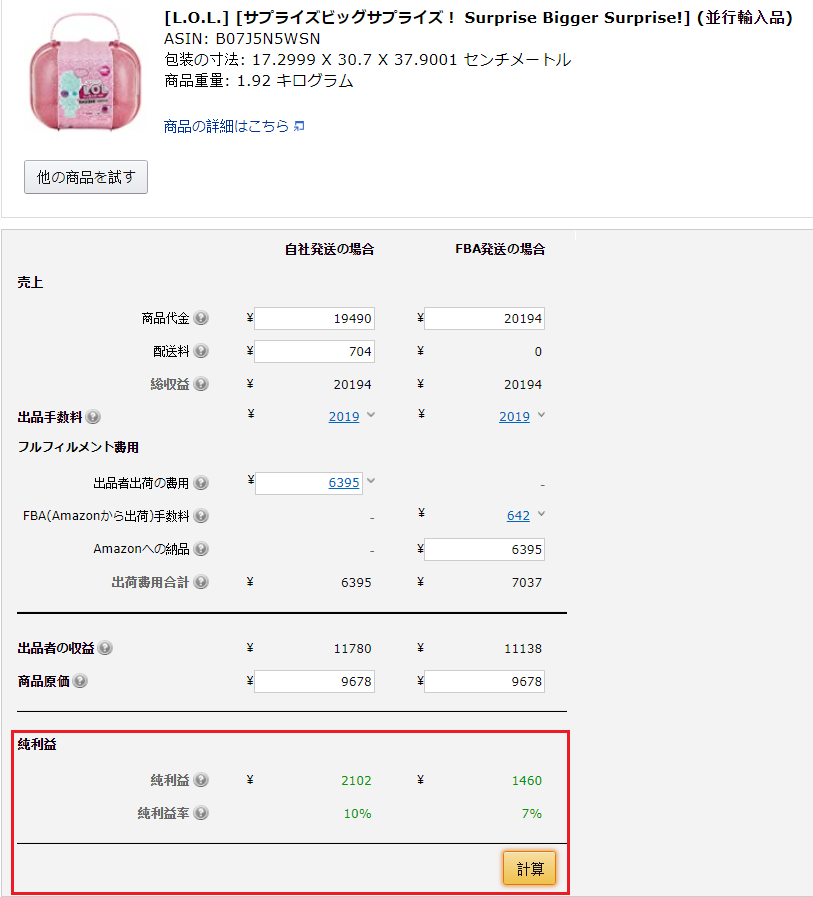Click help icon next to 出品手数料

click(93, 417)
